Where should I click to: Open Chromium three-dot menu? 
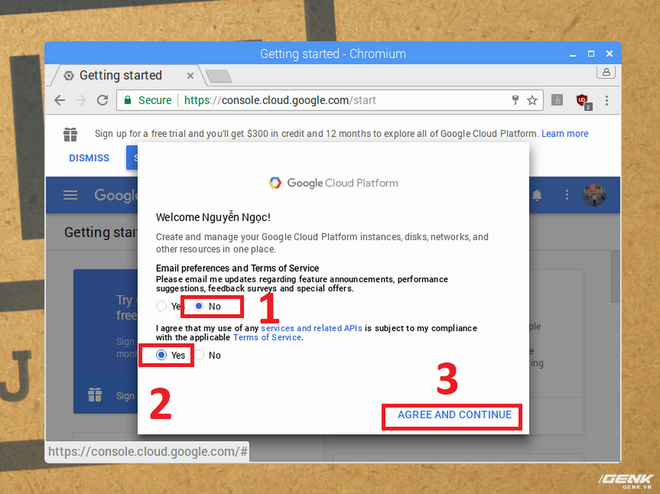(x=607, y=100)
